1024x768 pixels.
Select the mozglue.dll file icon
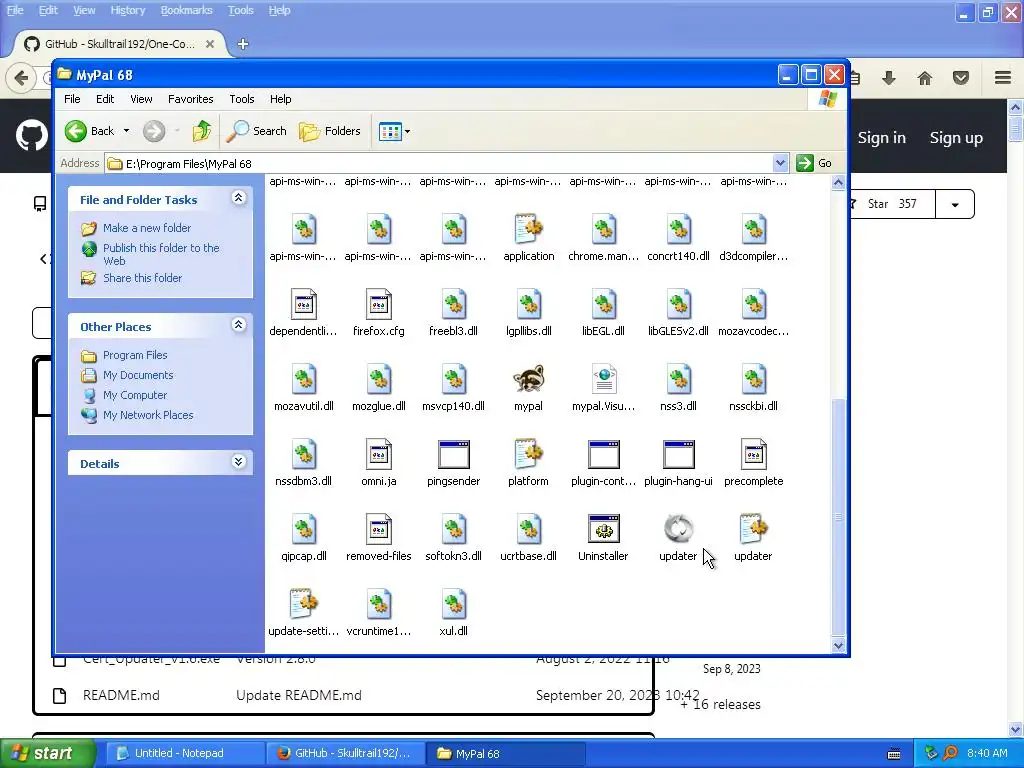point(379,379)
